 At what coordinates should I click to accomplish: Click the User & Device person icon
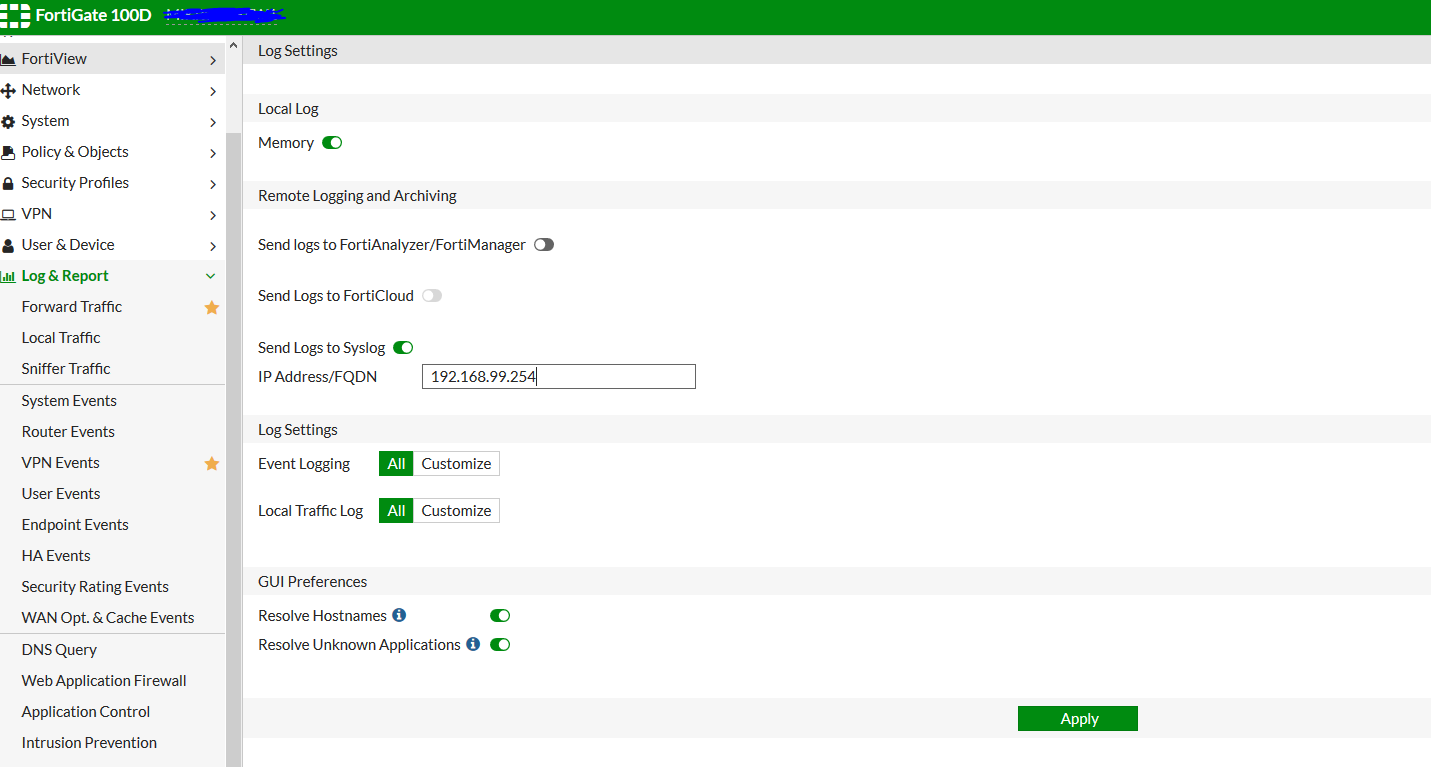(8, 246)
